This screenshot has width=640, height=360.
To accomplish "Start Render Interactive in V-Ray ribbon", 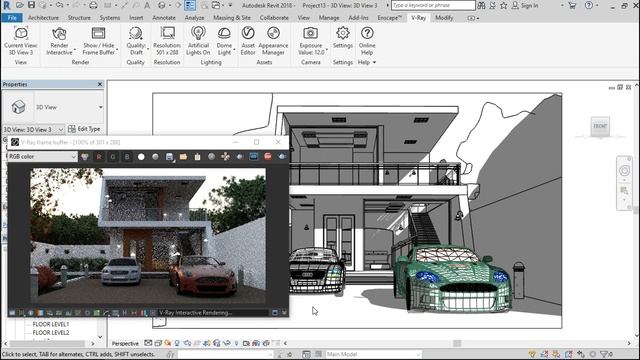I will point(60,41).
